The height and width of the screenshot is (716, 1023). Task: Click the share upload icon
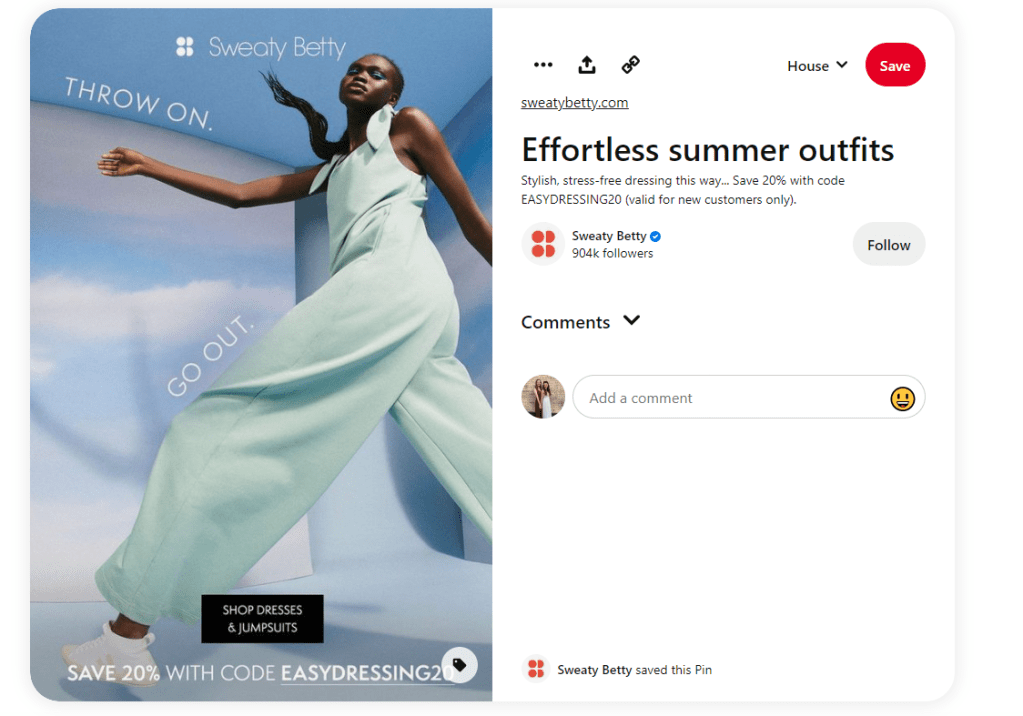[587, 65]
